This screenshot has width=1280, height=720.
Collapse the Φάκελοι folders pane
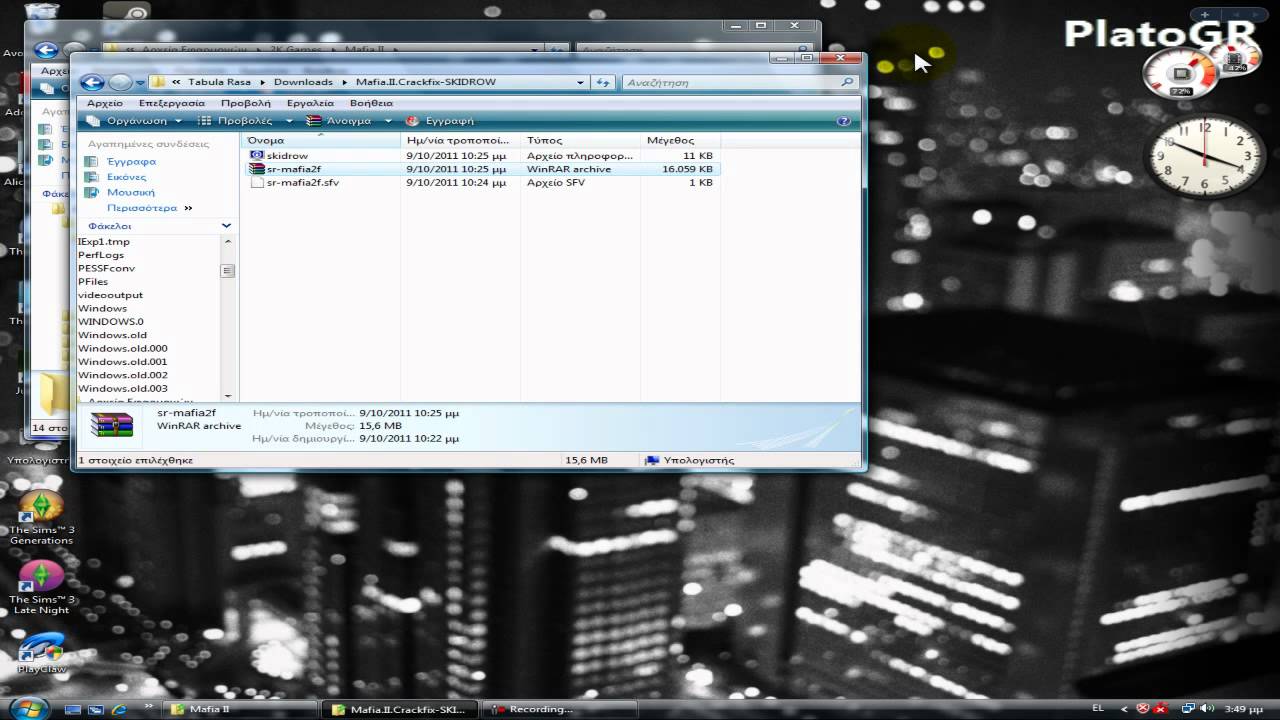tap(227, 226)
